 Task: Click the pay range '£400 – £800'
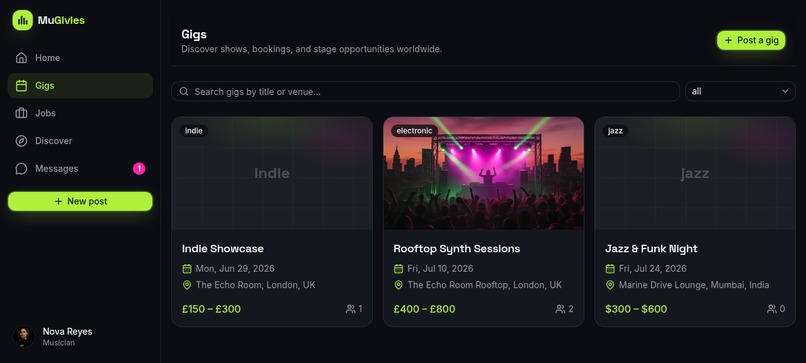point(425,309)
